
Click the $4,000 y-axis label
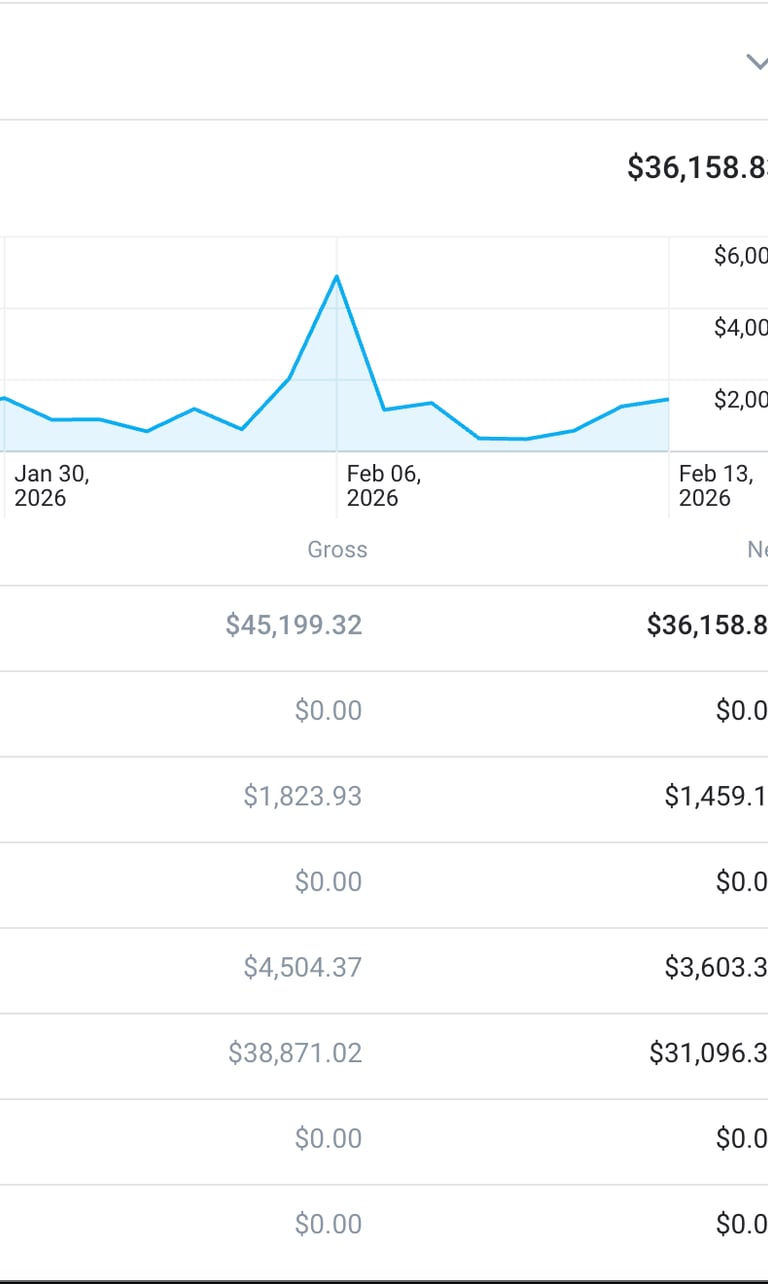[x=740, y=328]
